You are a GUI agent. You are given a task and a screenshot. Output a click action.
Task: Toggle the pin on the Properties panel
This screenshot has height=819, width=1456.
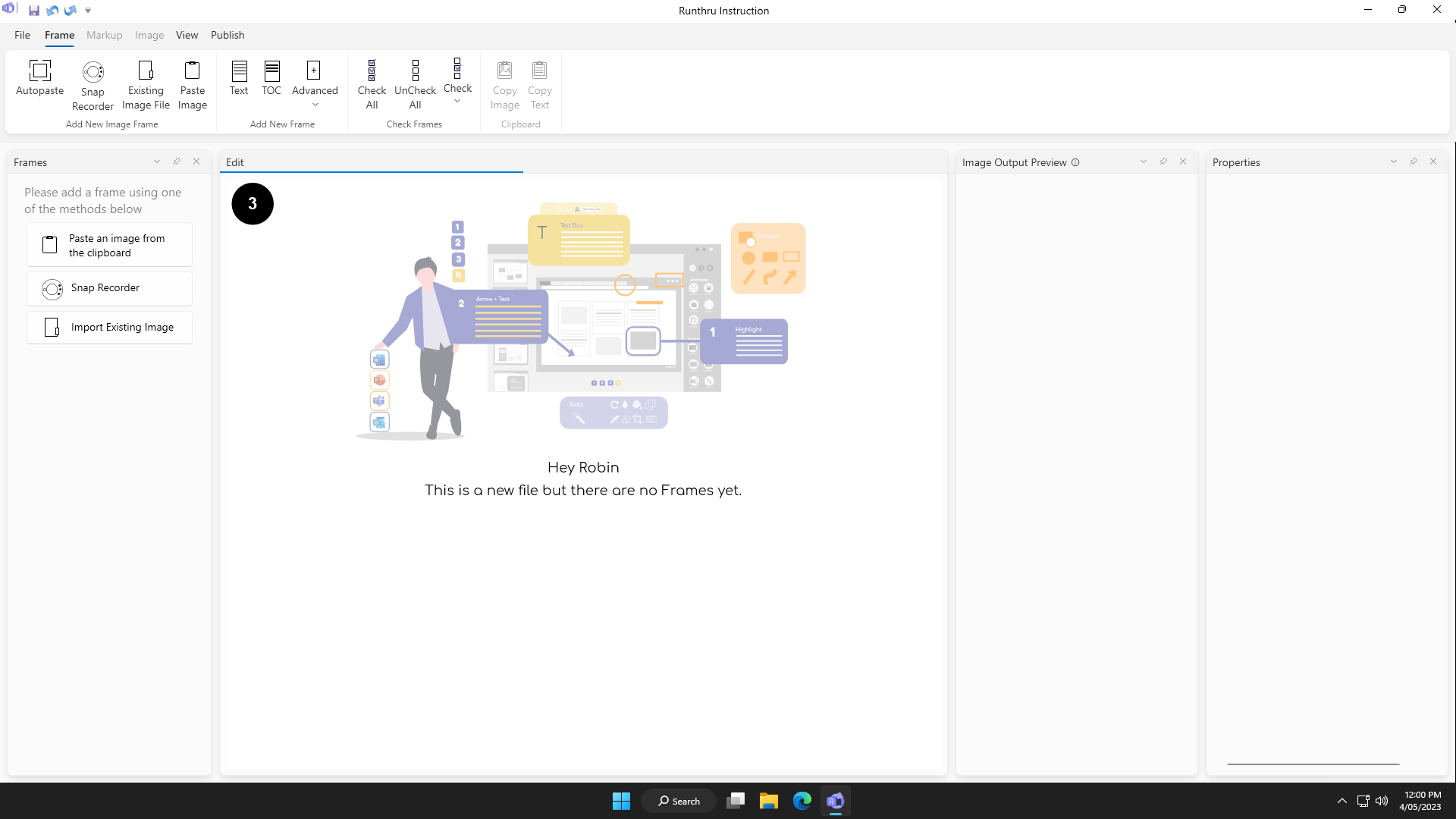tap(1414, 162)
